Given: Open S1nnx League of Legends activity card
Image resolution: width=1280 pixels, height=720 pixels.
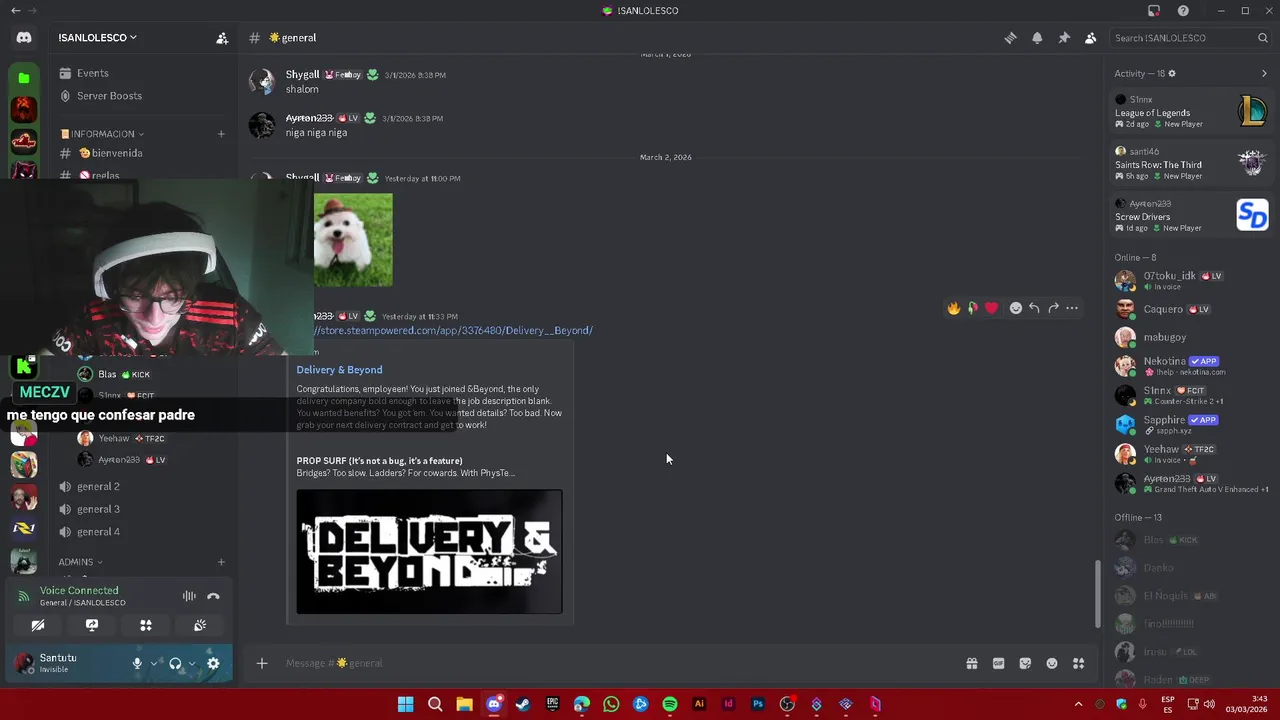Looking at the screenshot, I should click(x=1191, y=111).
